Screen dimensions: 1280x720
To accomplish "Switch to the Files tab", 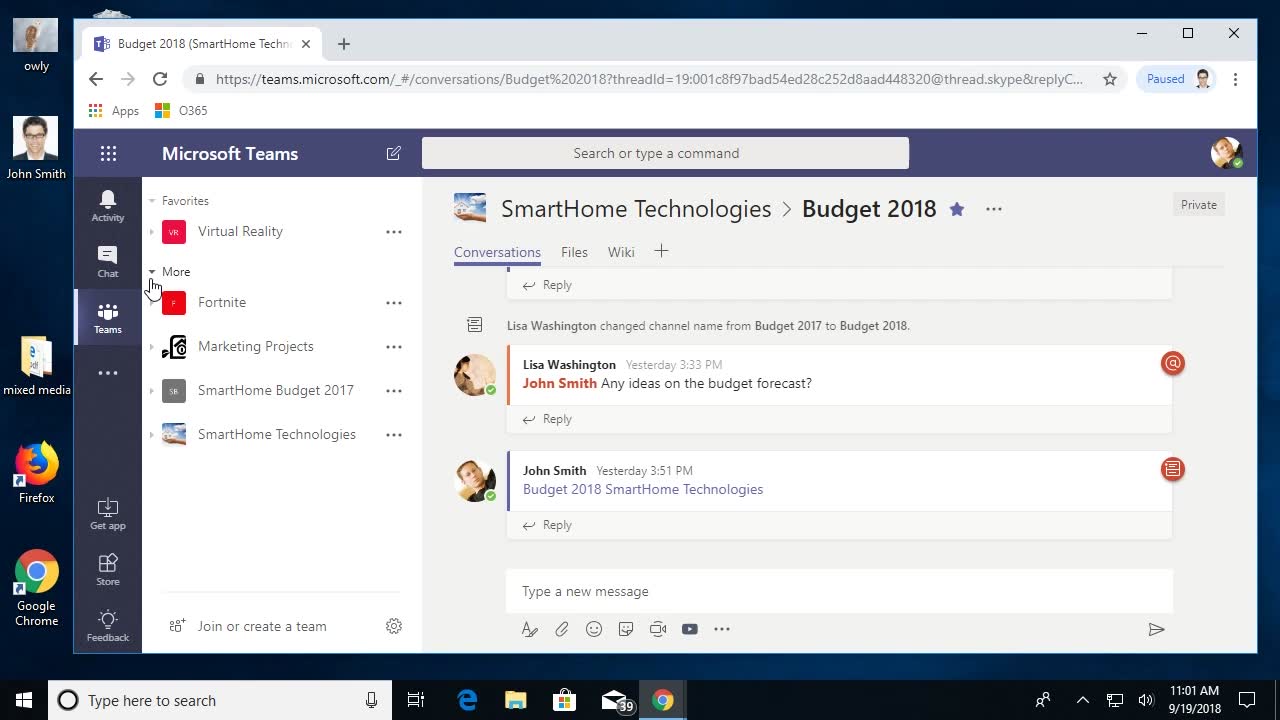I will (574, 252).
